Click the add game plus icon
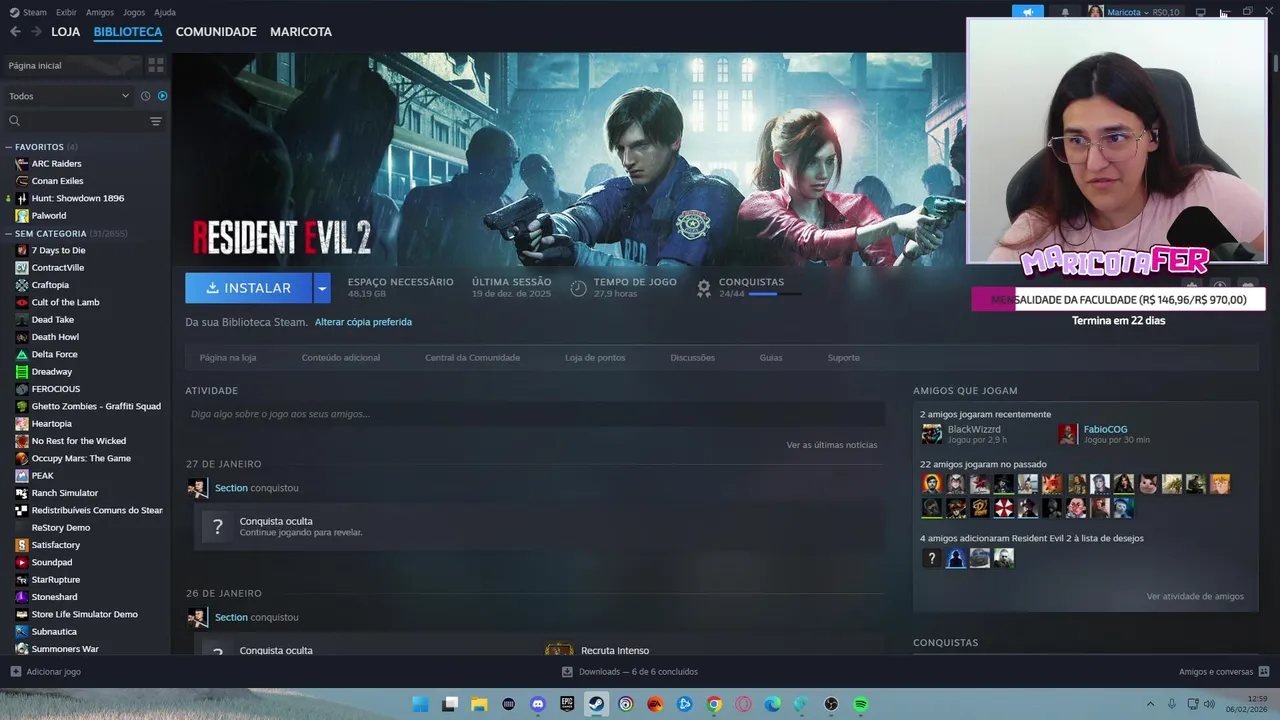The height and width of the screenshot is (720, 1280). [15, 671]
